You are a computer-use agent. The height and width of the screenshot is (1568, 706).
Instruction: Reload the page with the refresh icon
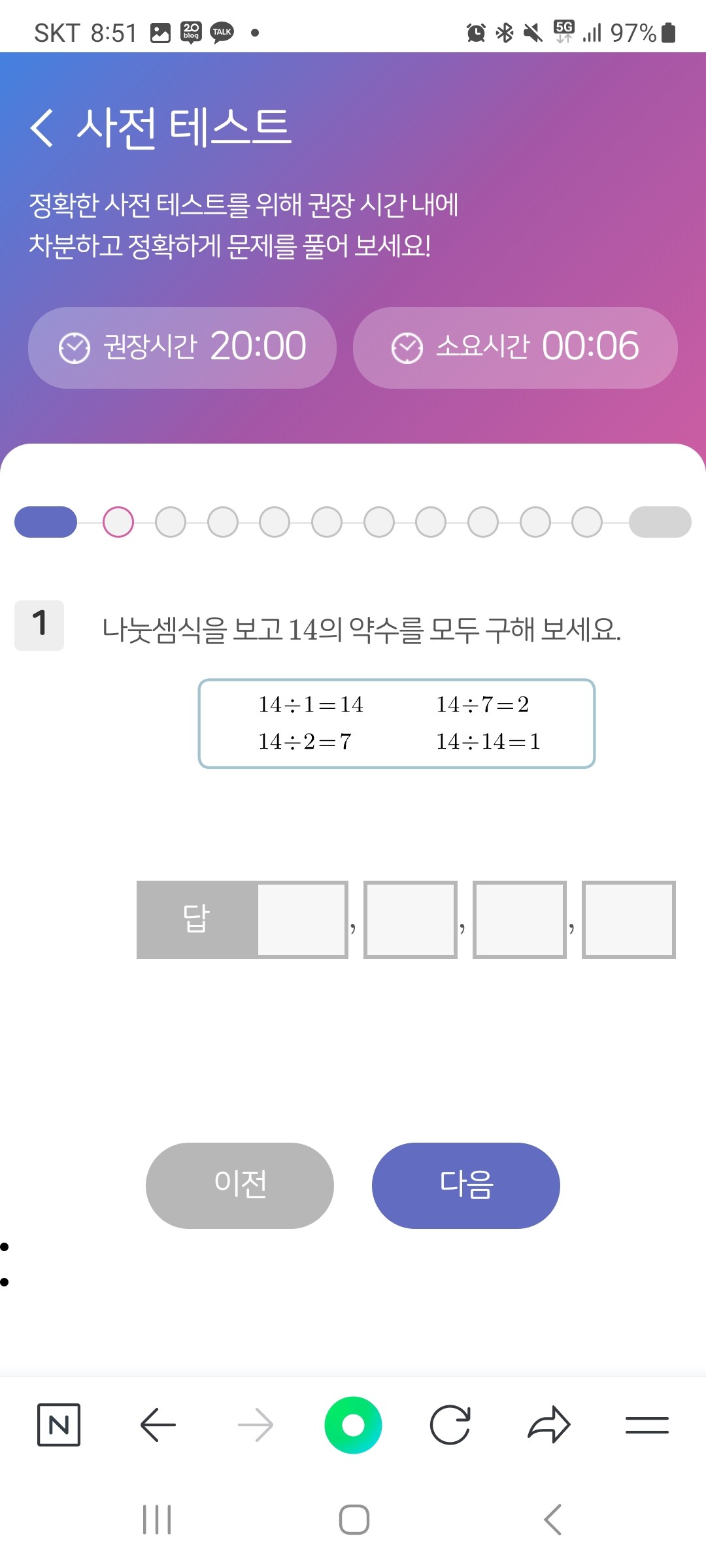coord(450,1424)
